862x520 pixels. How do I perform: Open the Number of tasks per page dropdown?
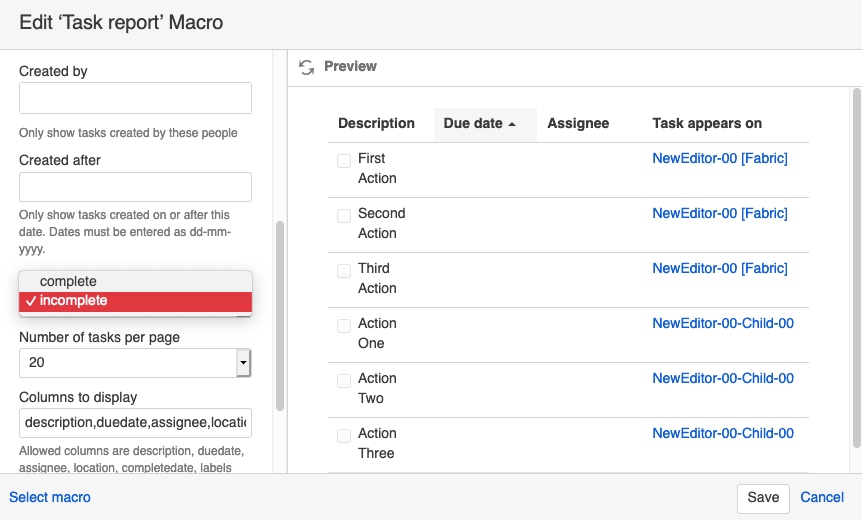pos(243,362)
